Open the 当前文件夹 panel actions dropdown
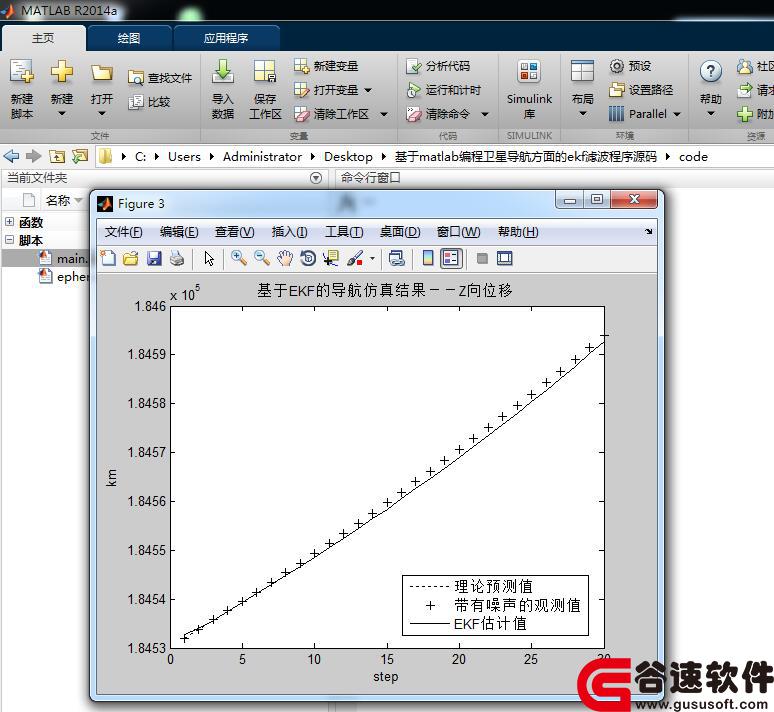Screen dimensions: 774x712 pos(316,178)
